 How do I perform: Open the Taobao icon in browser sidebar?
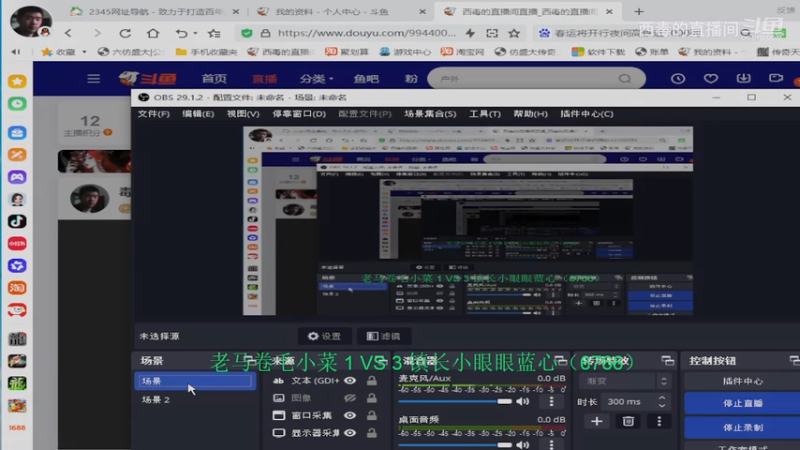[x=17, y=288]
